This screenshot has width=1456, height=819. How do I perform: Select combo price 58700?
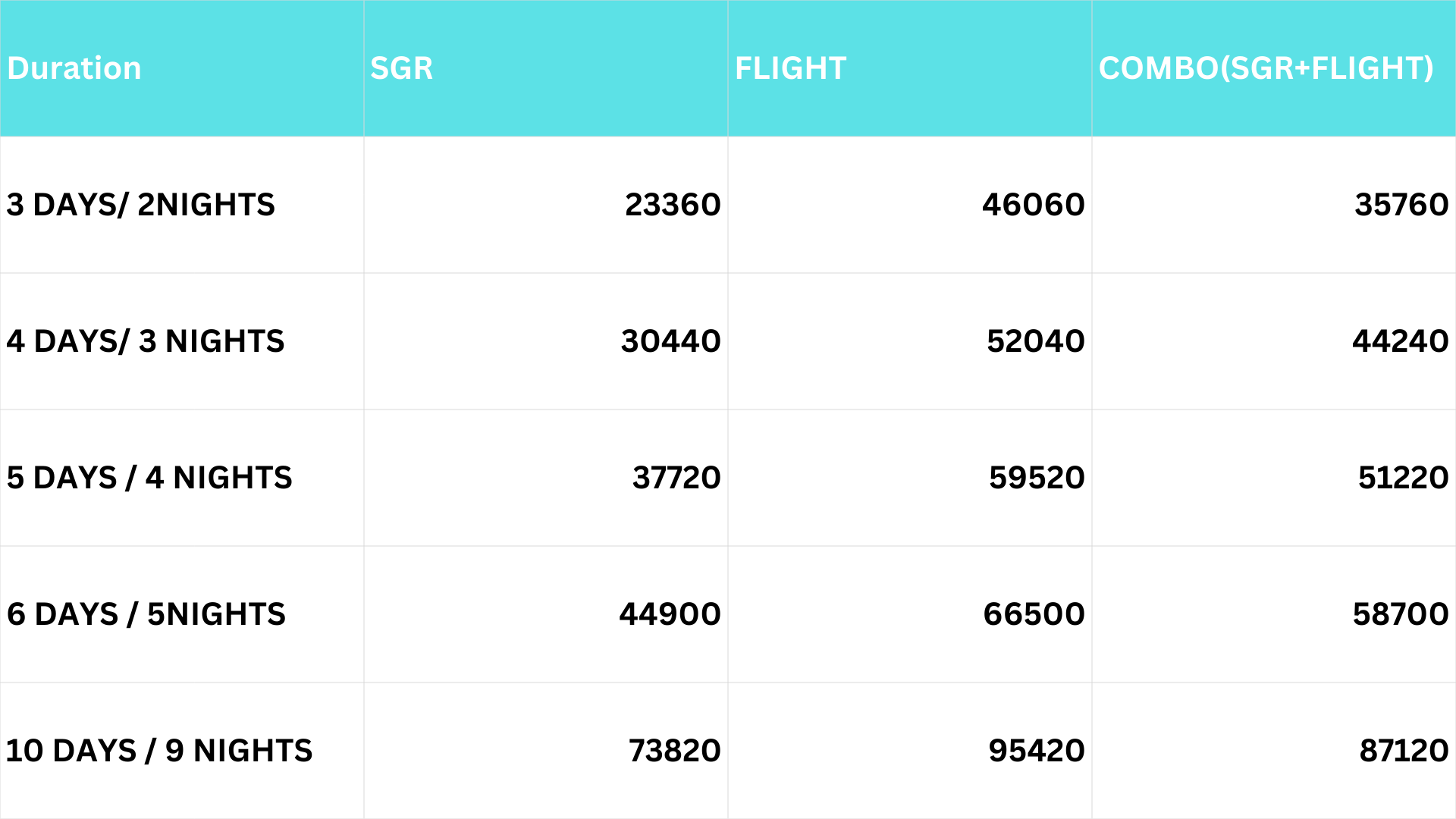[1401, 614]
